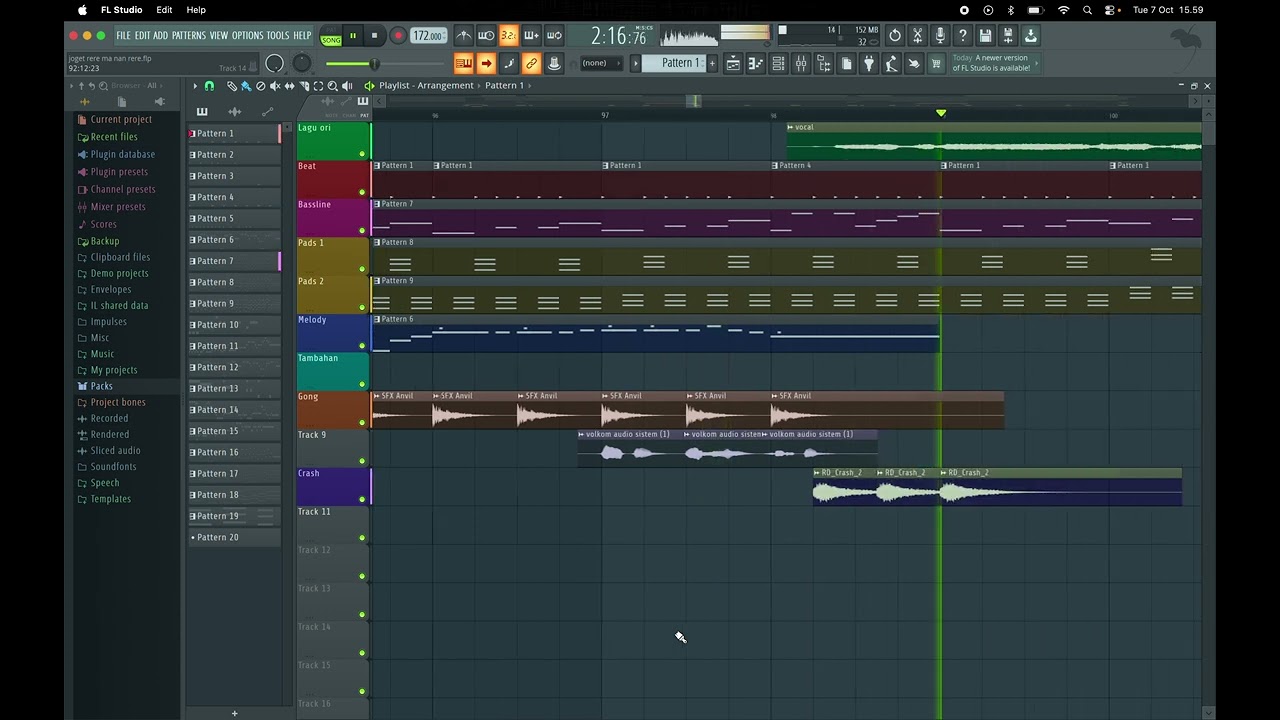The height and width of the screenshot is (720, 1280).
Task: Toggle overdub blend recording icon
Action: pyautogui.click(x=531, y=36)
